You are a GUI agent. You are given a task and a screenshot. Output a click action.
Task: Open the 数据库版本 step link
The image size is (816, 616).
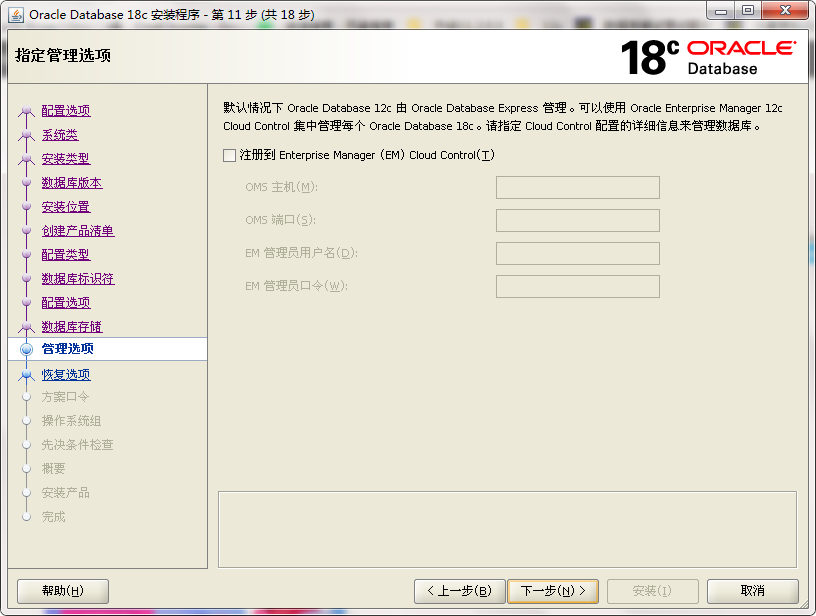(72, 183)
